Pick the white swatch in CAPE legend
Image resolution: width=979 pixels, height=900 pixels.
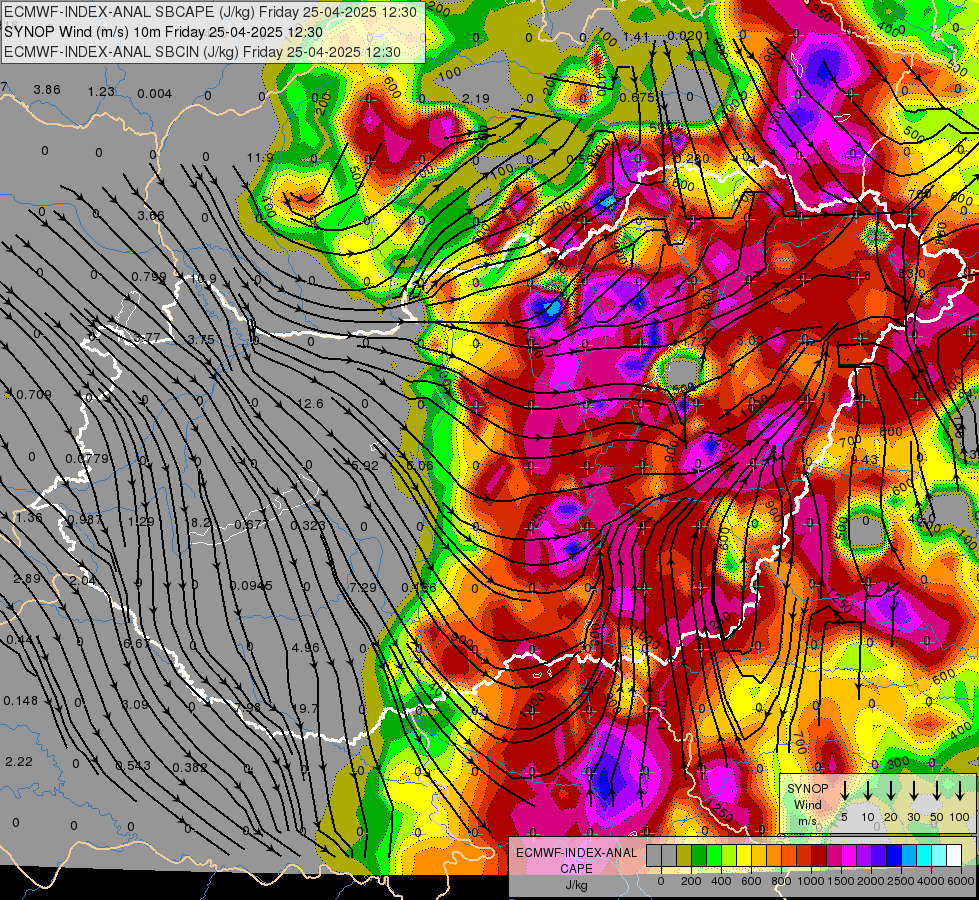954,856
